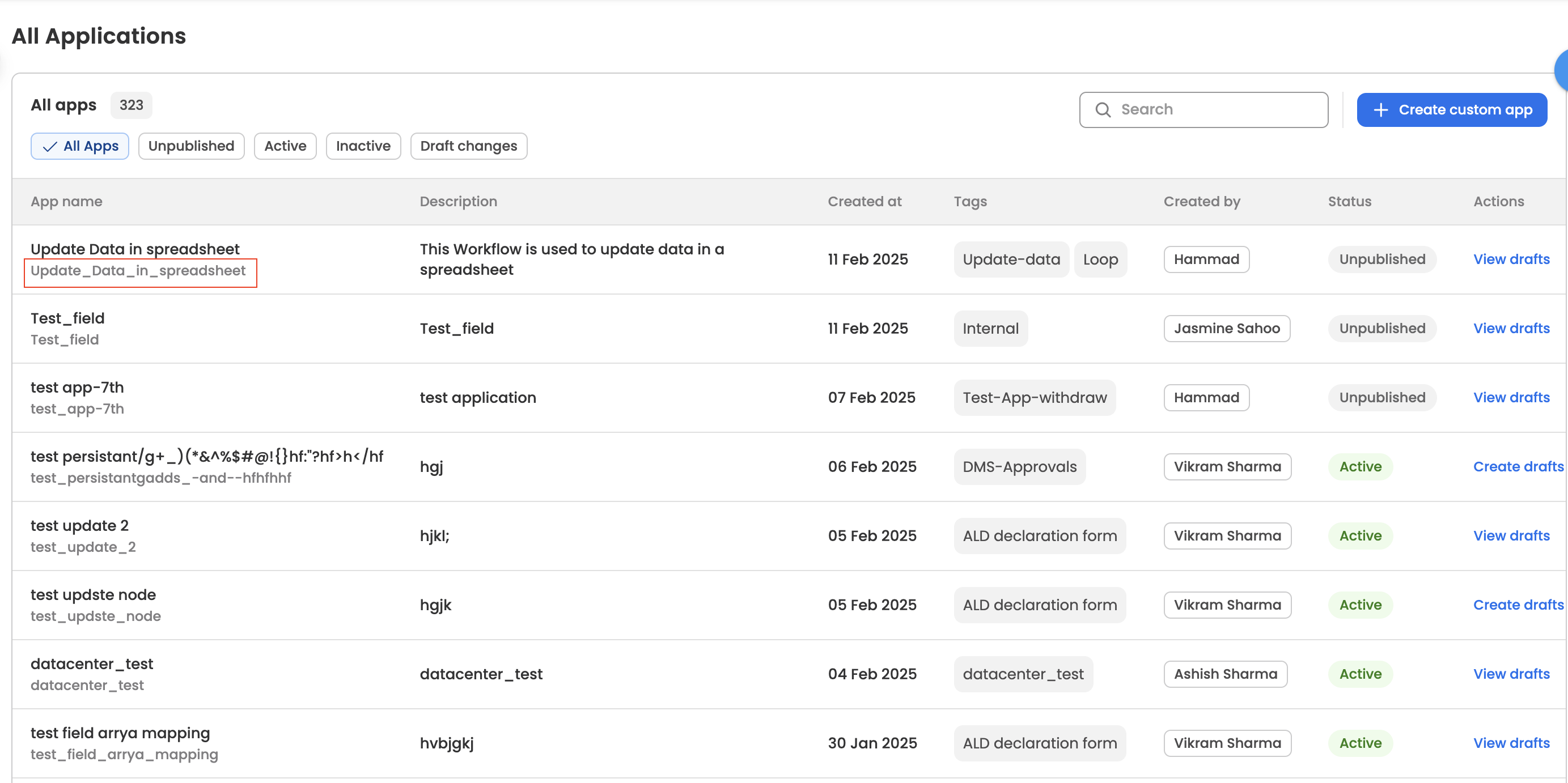The height and width of the screenshot is (783, 1568).
Task: Click the Loop tag chip
Action: (x=1100, y=259)
